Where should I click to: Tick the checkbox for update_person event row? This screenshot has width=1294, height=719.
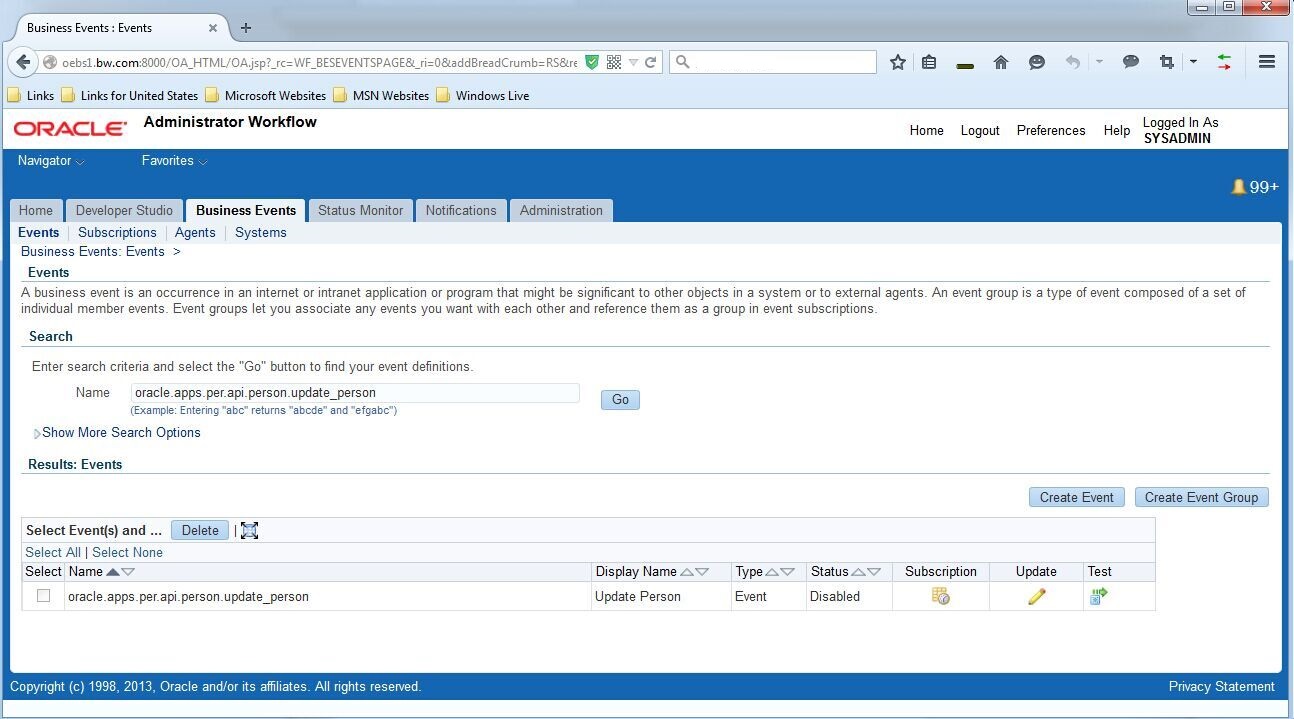coord(43,596)
